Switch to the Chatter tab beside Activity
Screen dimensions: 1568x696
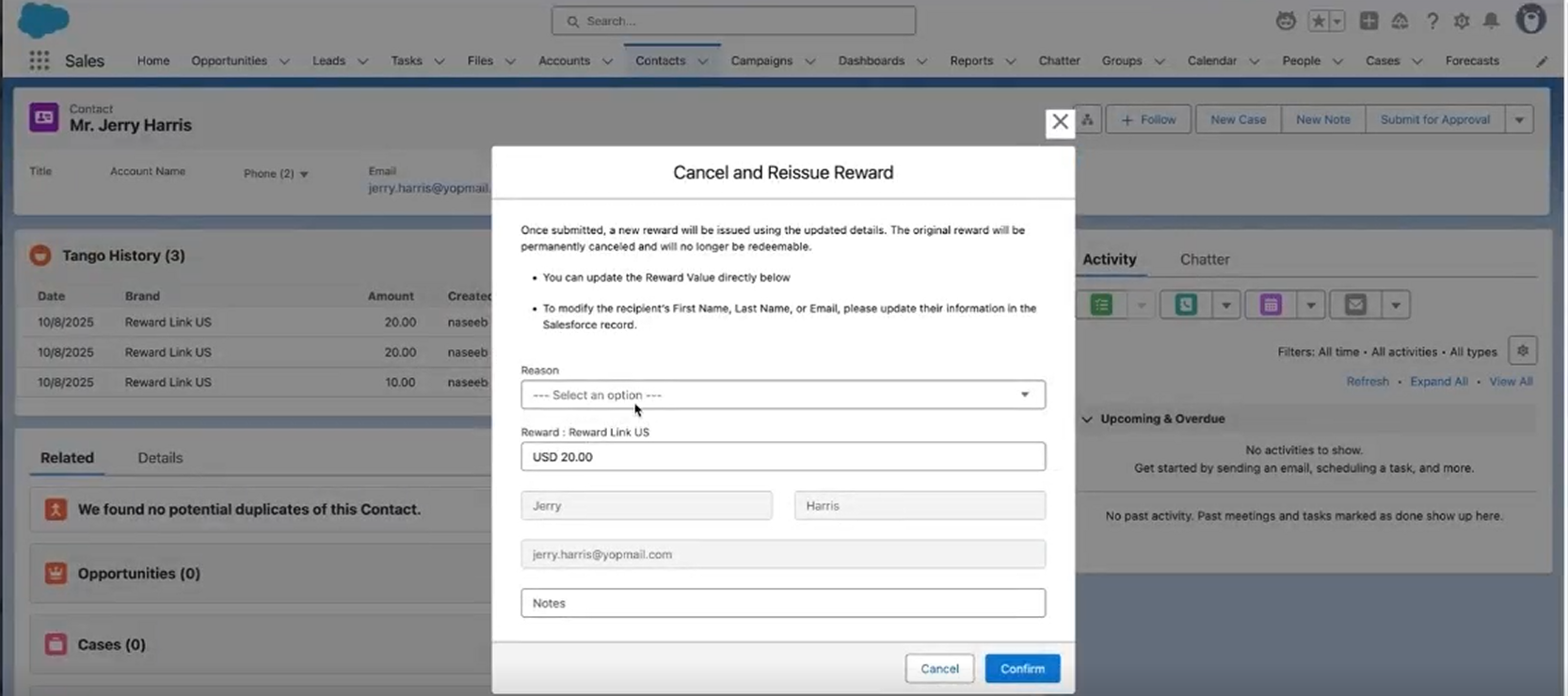(x=1205, y=260)
